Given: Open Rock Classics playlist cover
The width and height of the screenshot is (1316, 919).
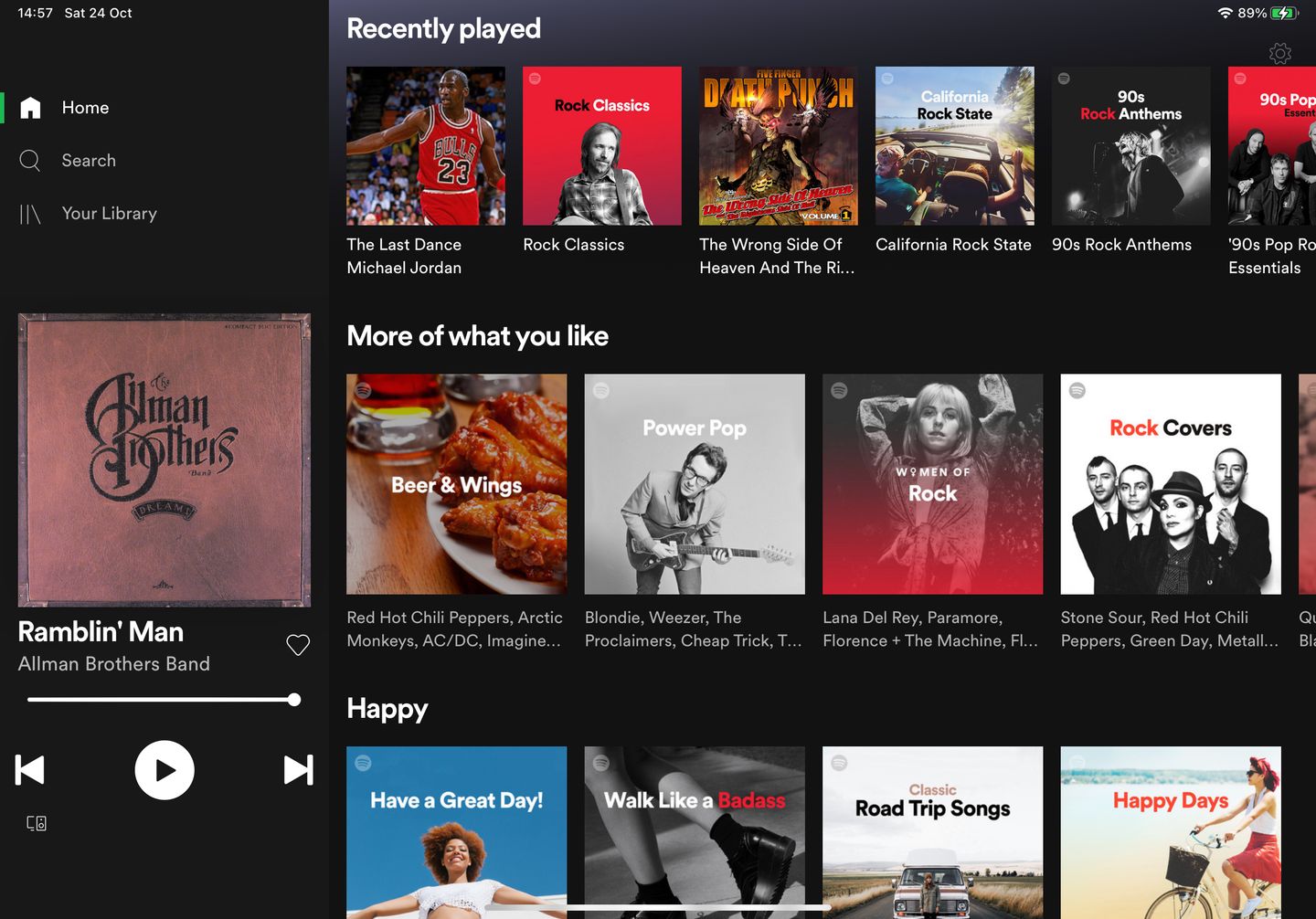Looking at the screenshot, I should (602, 146).
